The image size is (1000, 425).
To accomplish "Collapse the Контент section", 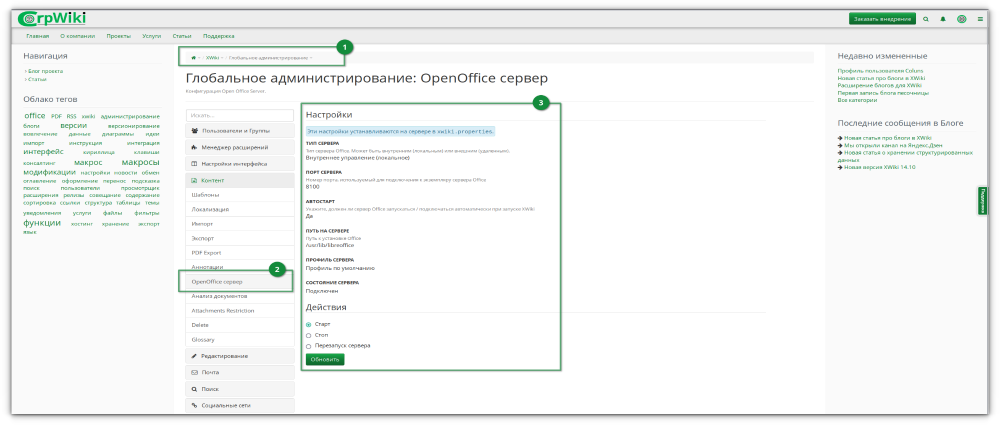I will click(x=240, y=181).
